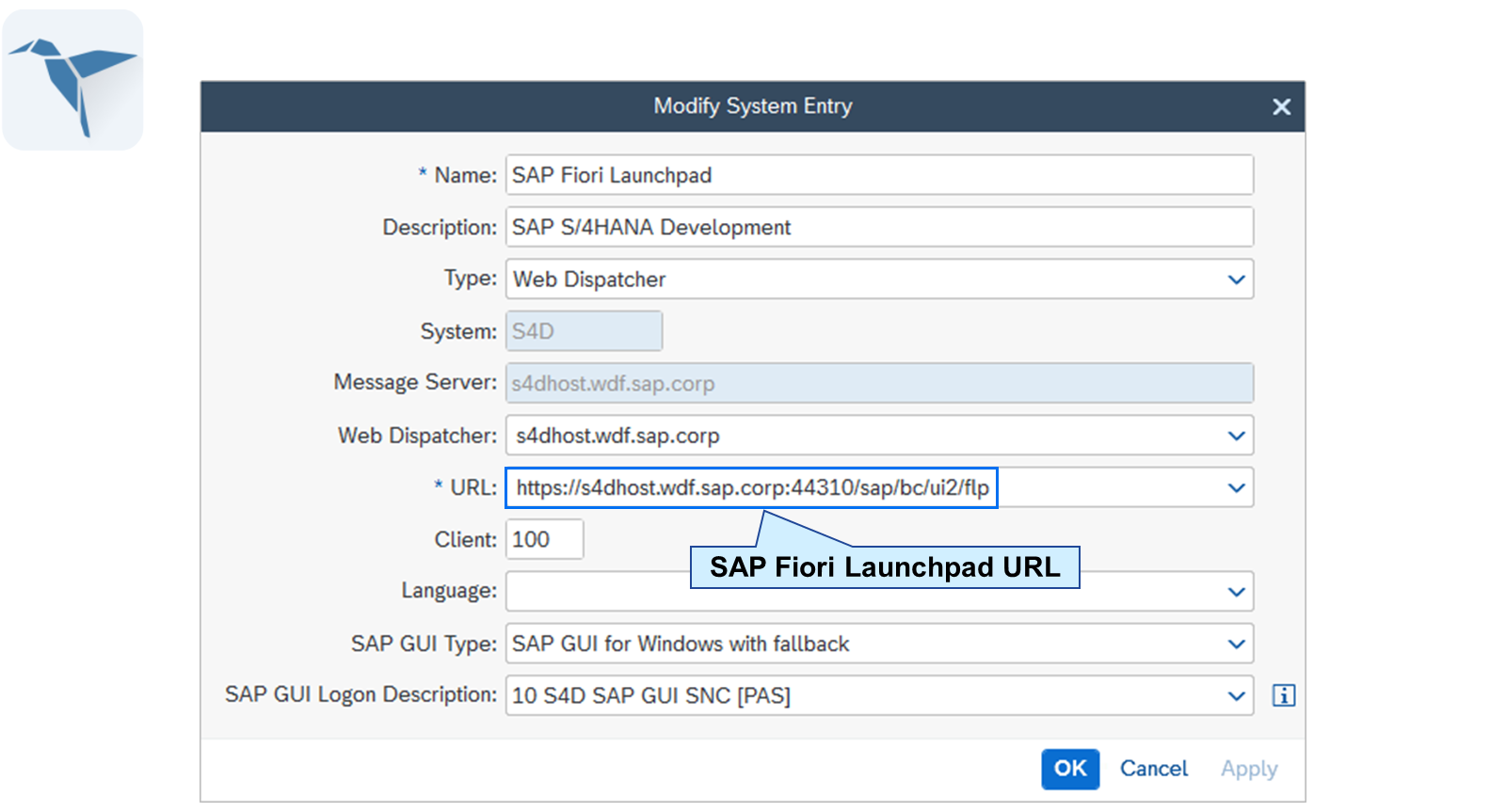Confirm with the OK button

click(1070, 769)
